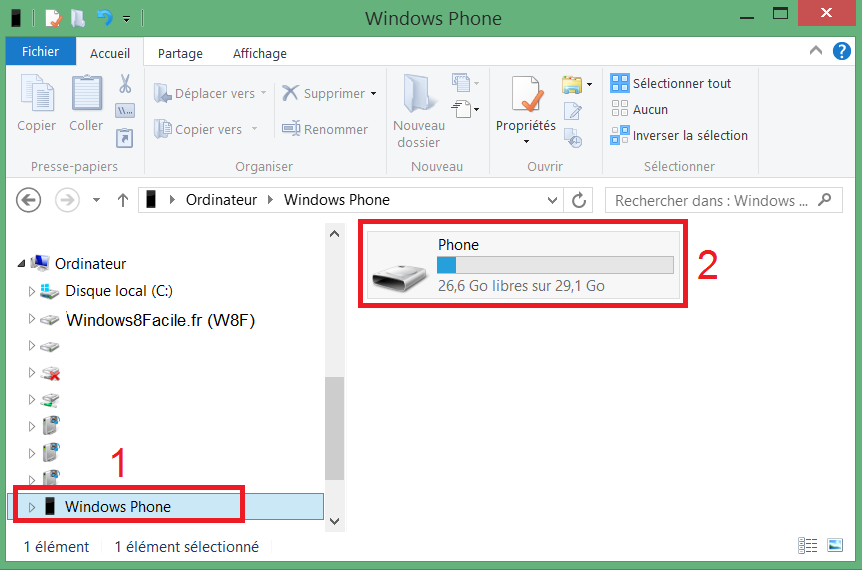
Task: Collapse the ribbon with the chevron
Action: pyautogui.click(x=816, y=51)
